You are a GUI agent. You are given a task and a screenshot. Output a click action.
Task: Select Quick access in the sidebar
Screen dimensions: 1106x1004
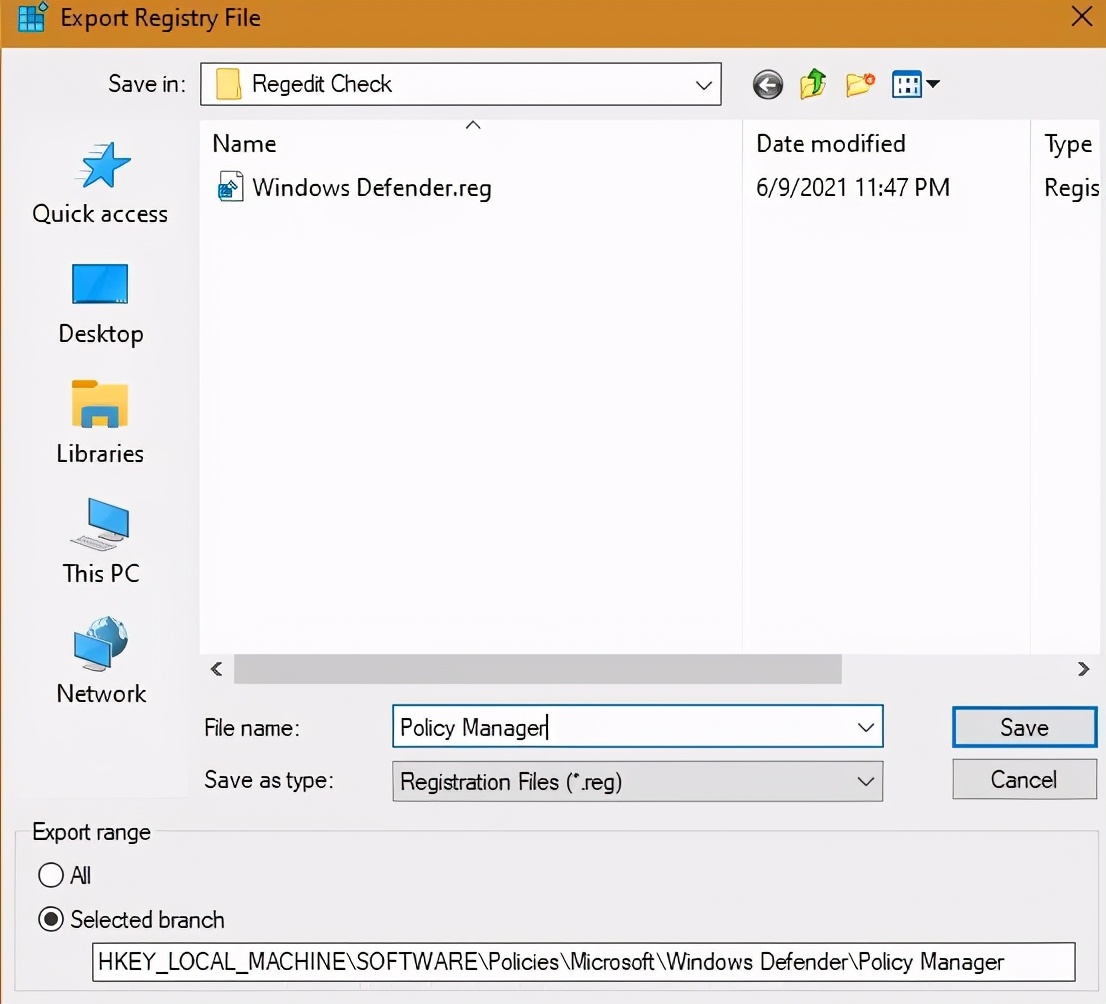point(100,185)
